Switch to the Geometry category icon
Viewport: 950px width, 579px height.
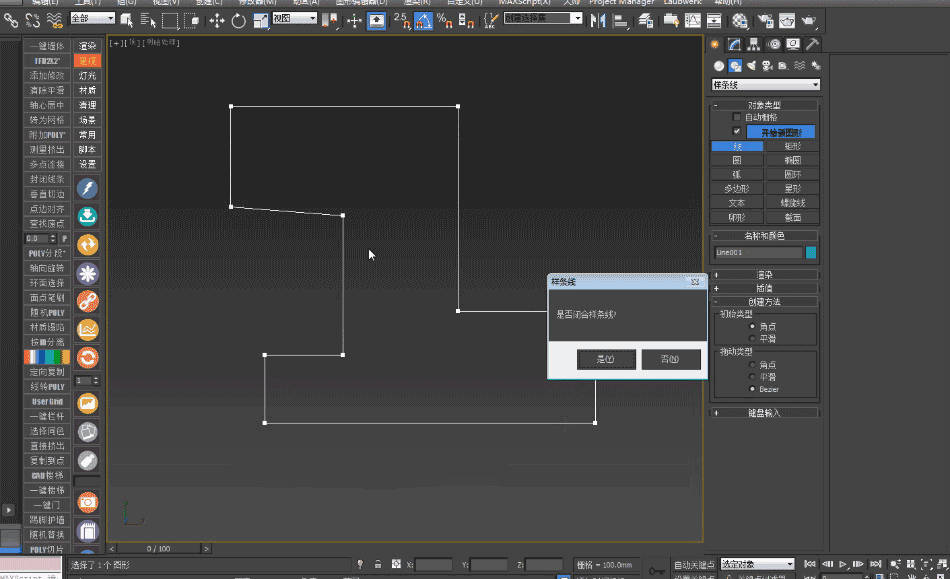719,66
